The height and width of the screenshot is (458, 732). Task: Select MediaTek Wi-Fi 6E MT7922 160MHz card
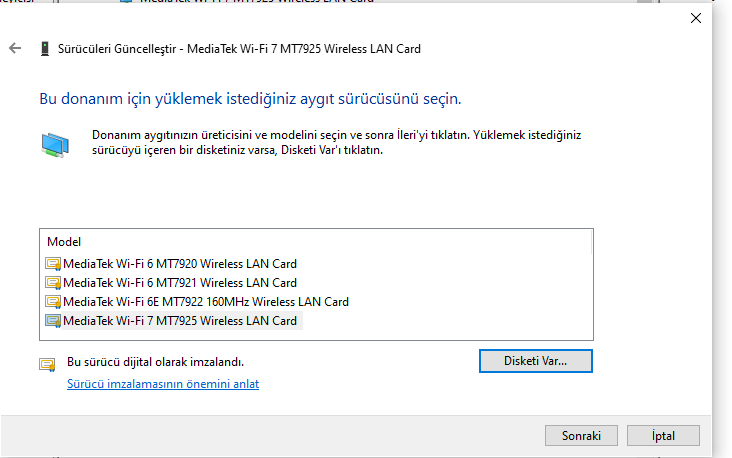click(x=206, y=302)
